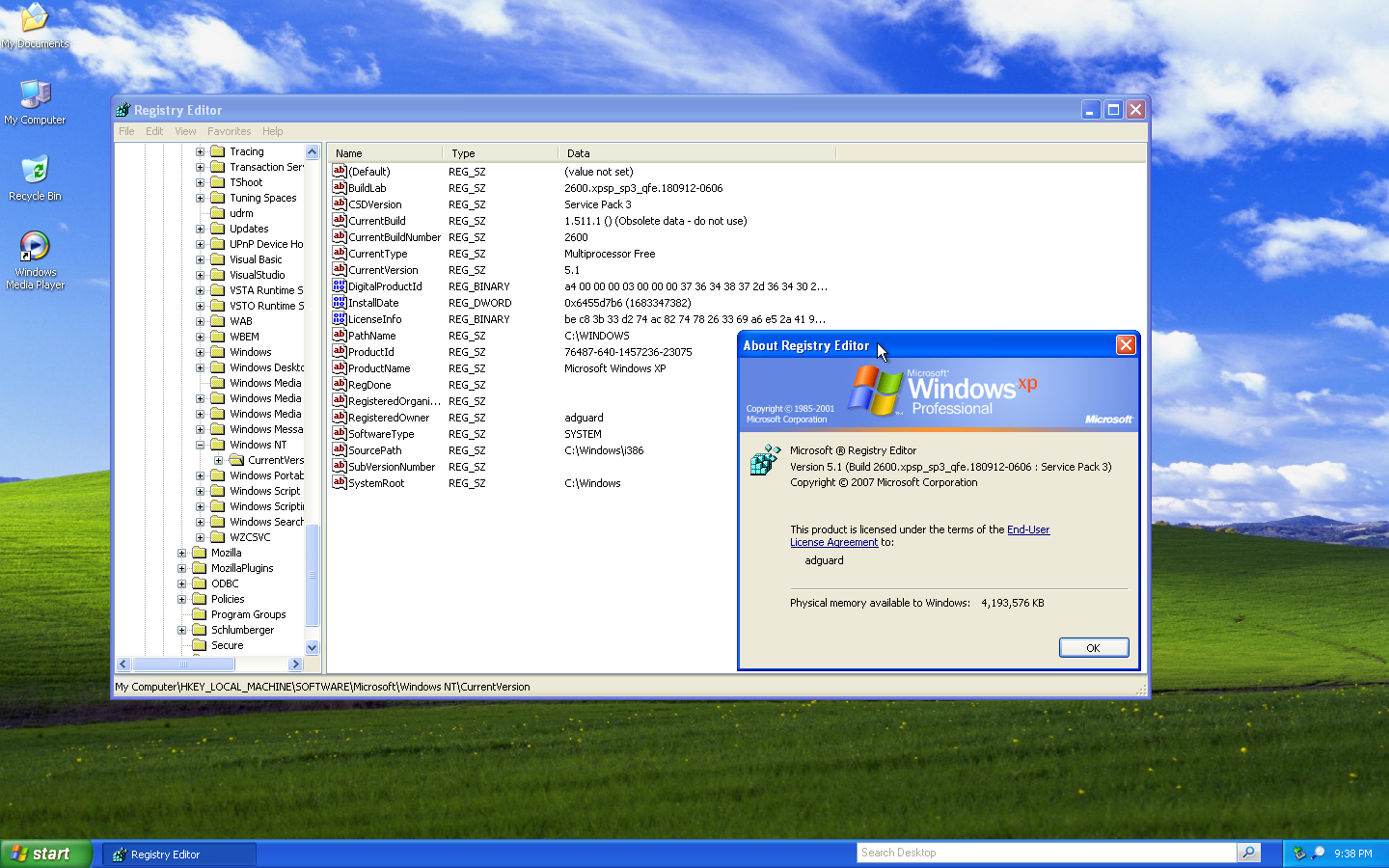This screenshot has width=1389, height=868.
Task: Expand the CurrentVersion tree node
Action: [x=218, y=460]
